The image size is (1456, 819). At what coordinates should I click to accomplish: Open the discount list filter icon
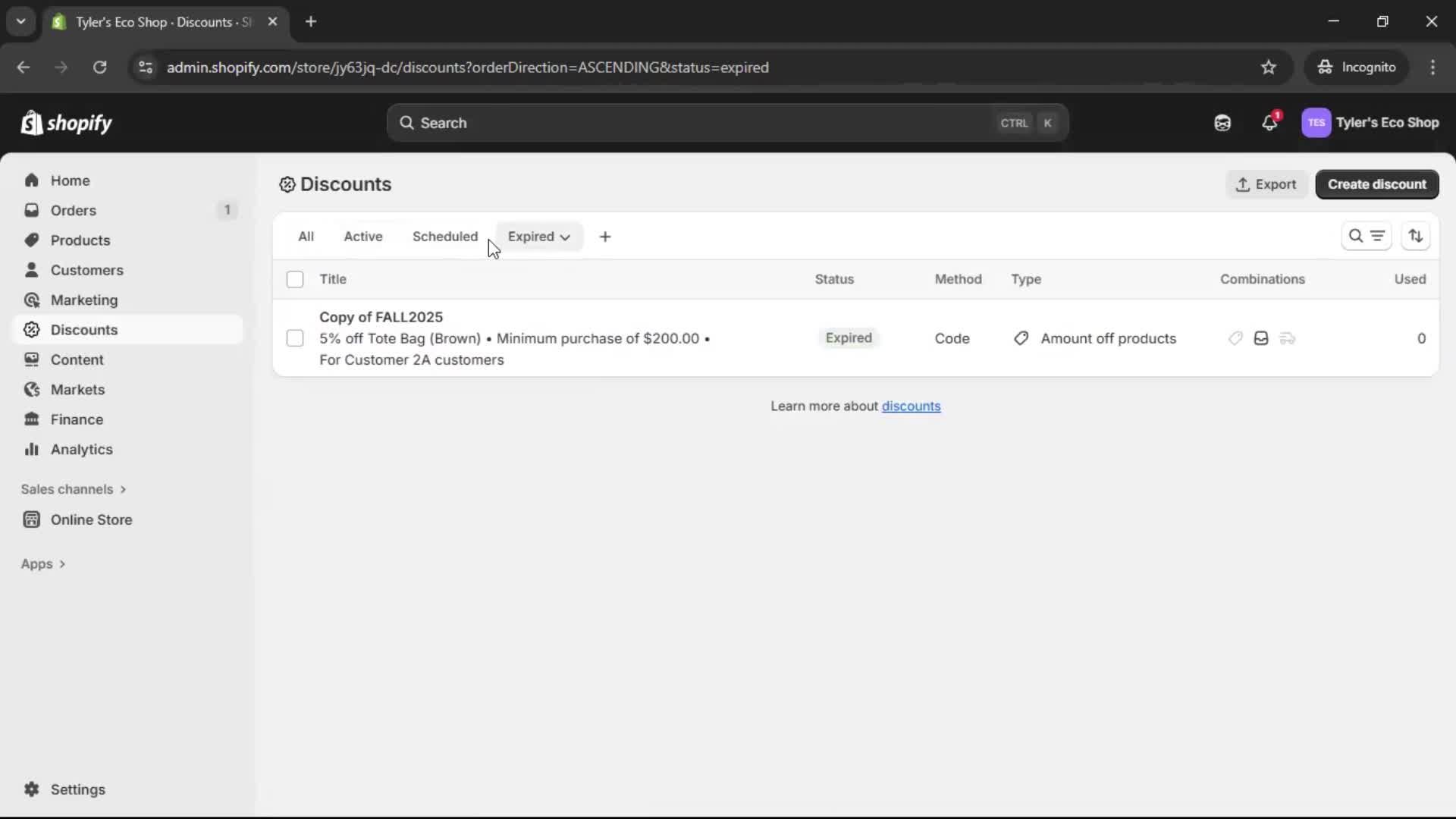point(1377,236)
